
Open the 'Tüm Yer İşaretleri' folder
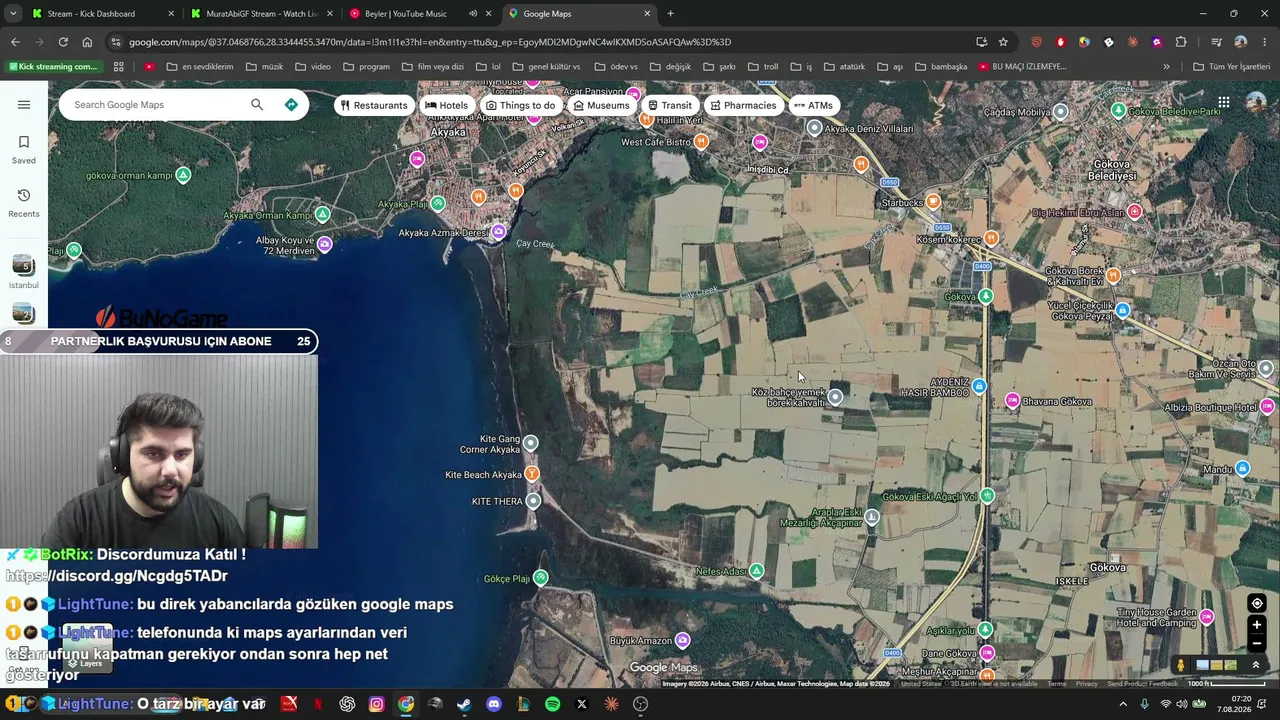tap(1232, 67)
